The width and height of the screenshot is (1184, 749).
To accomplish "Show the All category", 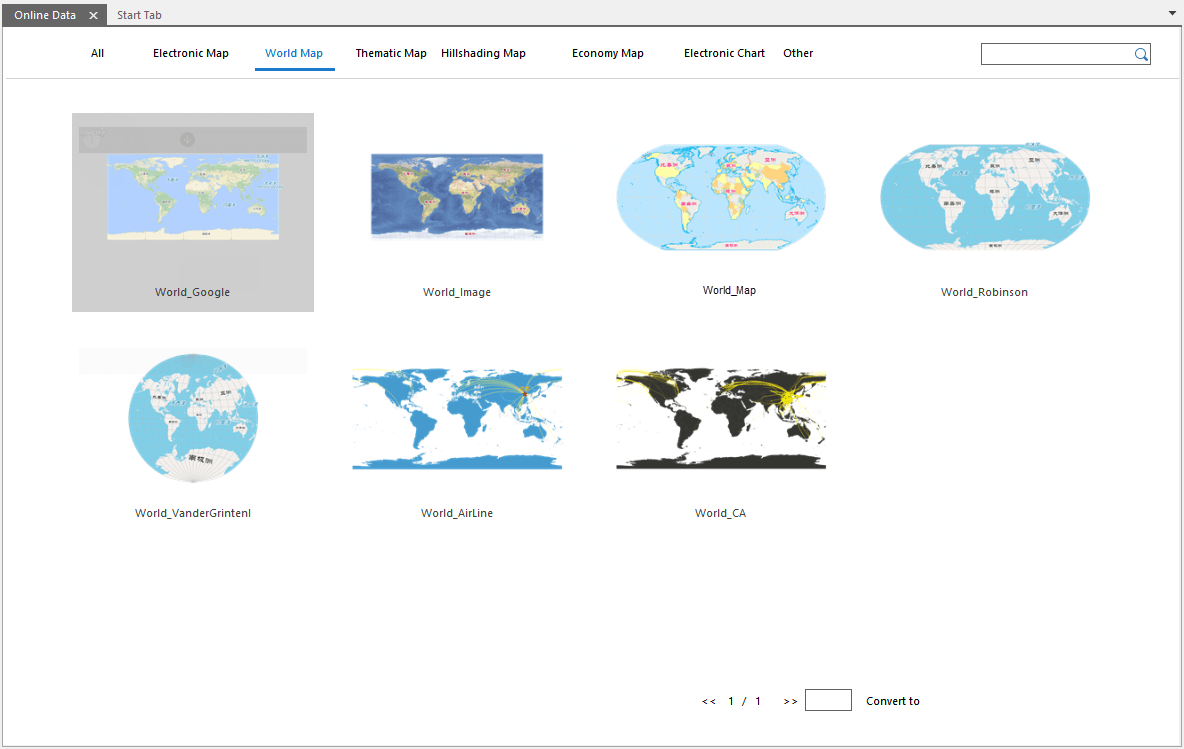I will point(97,54).
